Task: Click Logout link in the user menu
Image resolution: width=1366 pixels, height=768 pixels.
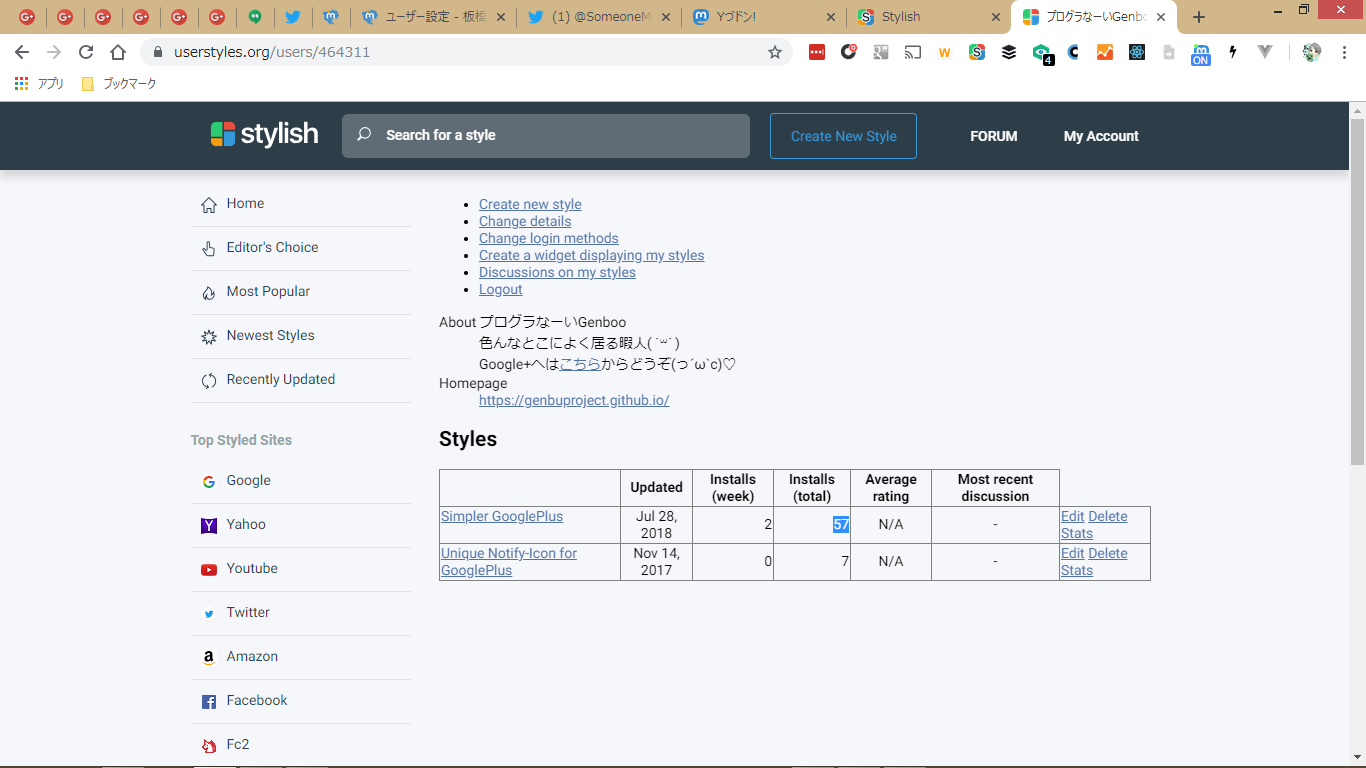Action: click(x=500, y=290)
